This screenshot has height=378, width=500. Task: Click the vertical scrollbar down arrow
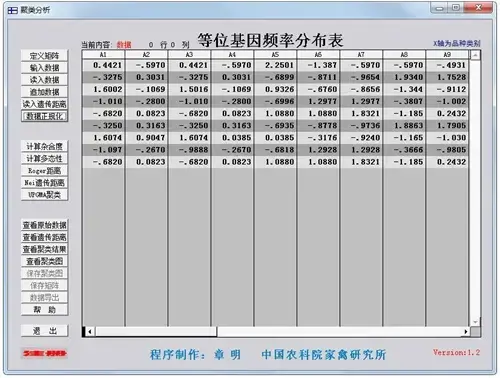(x=476, y=322)
